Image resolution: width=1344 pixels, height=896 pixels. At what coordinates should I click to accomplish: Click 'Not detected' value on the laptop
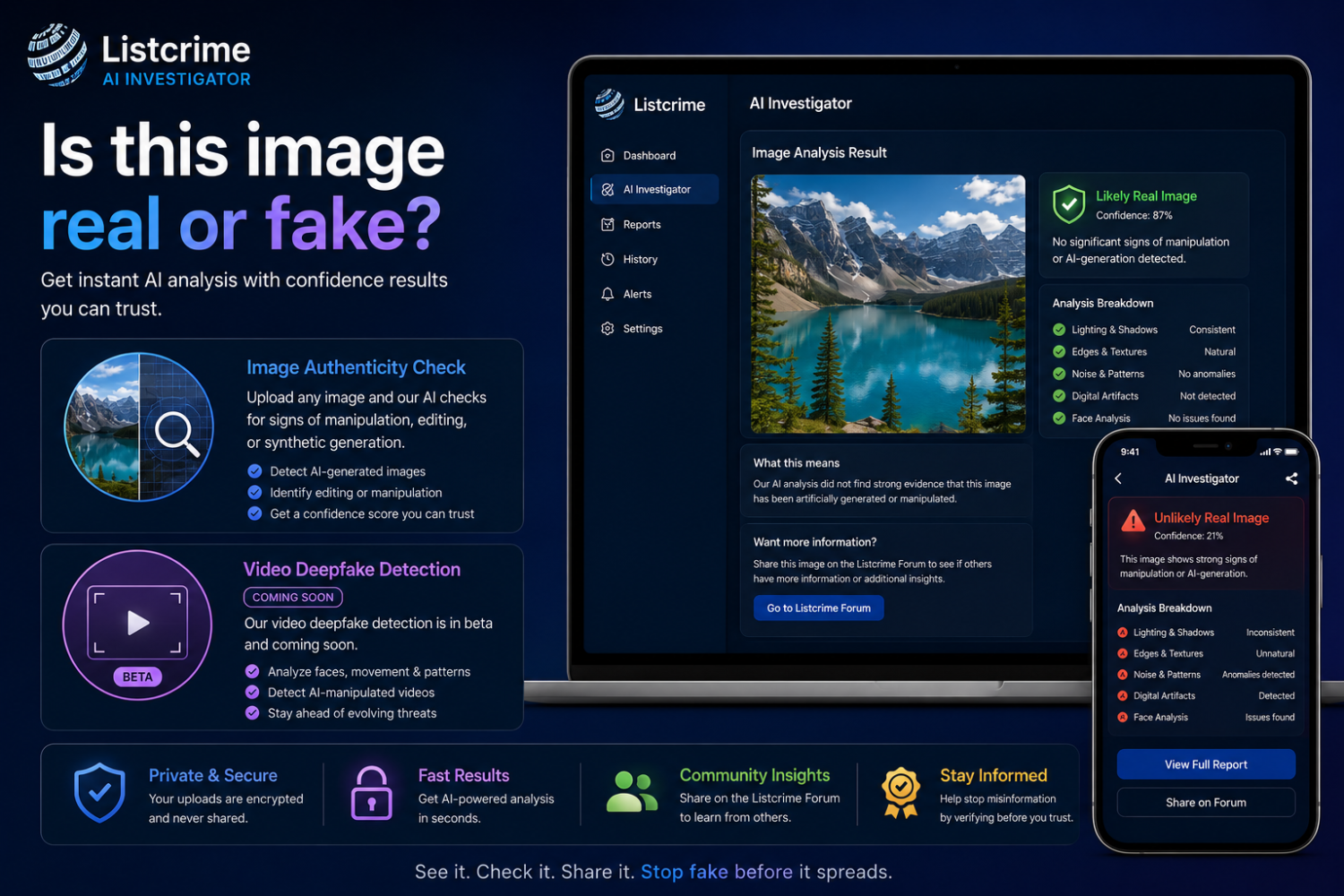[1208, 396]
